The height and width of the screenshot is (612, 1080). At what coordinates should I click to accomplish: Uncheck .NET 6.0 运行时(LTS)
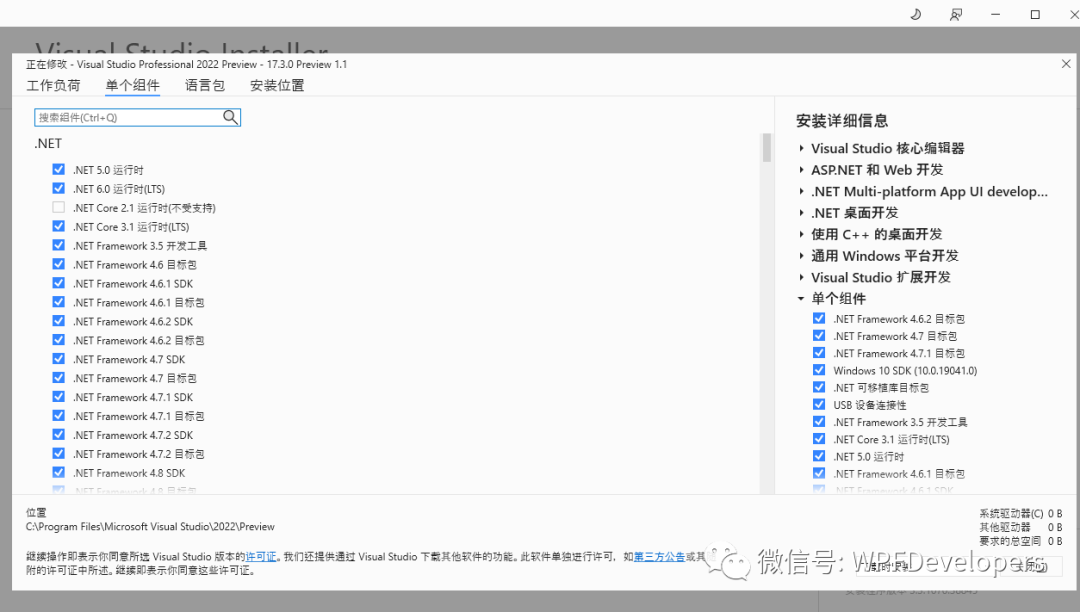[x=59, y=188]
